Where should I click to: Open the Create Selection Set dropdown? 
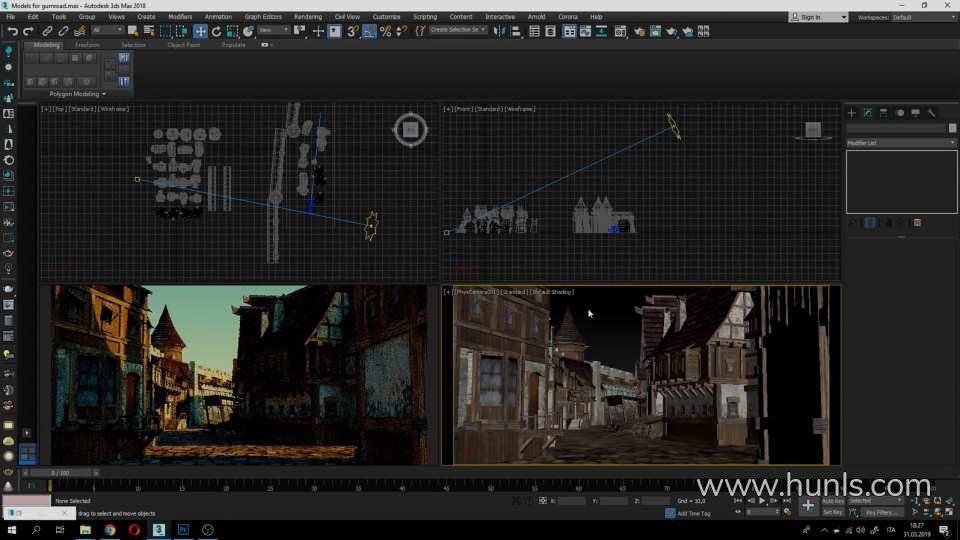[457, 30]
